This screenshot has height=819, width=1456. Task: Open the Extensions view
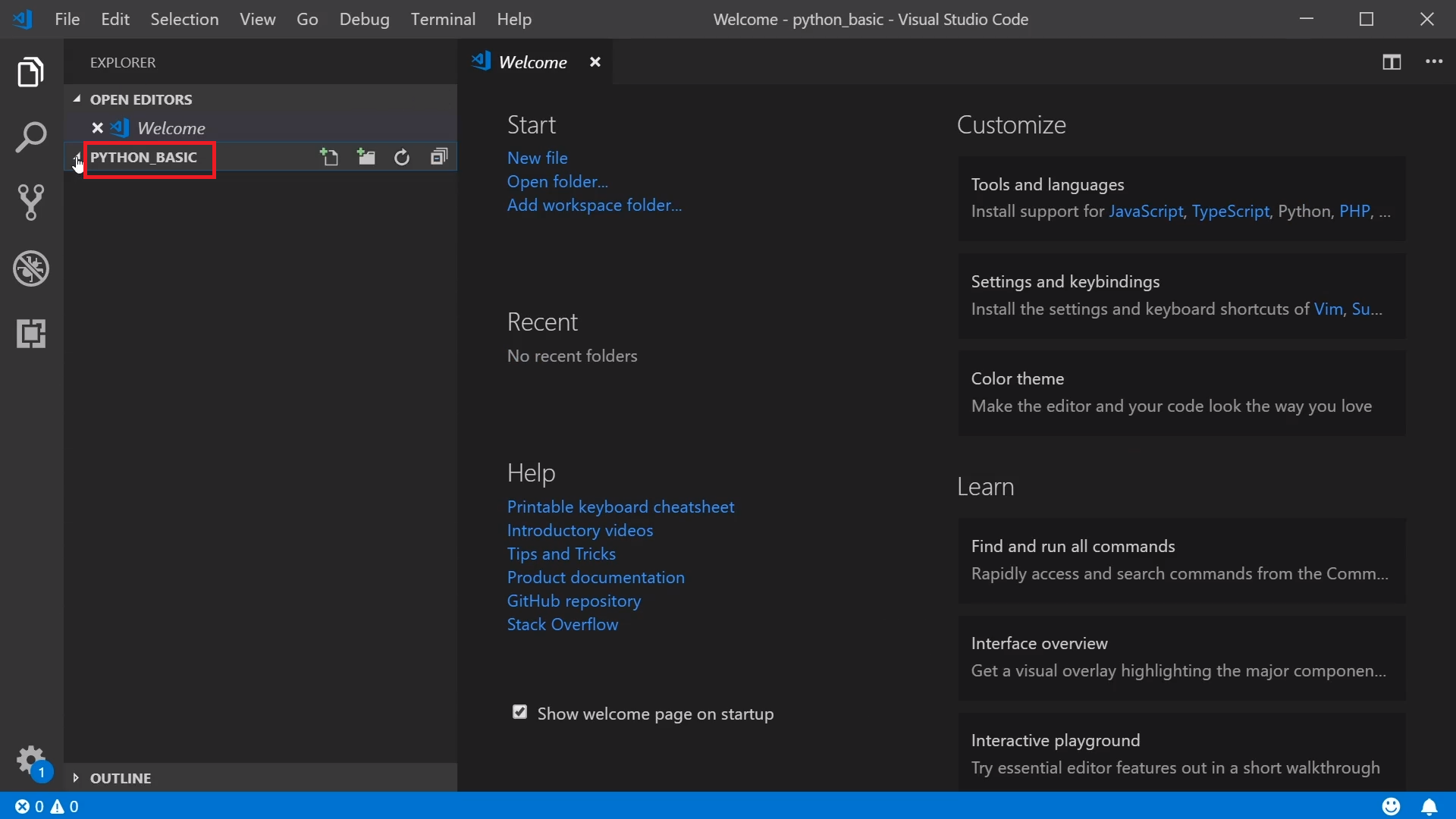click(31, 334)
